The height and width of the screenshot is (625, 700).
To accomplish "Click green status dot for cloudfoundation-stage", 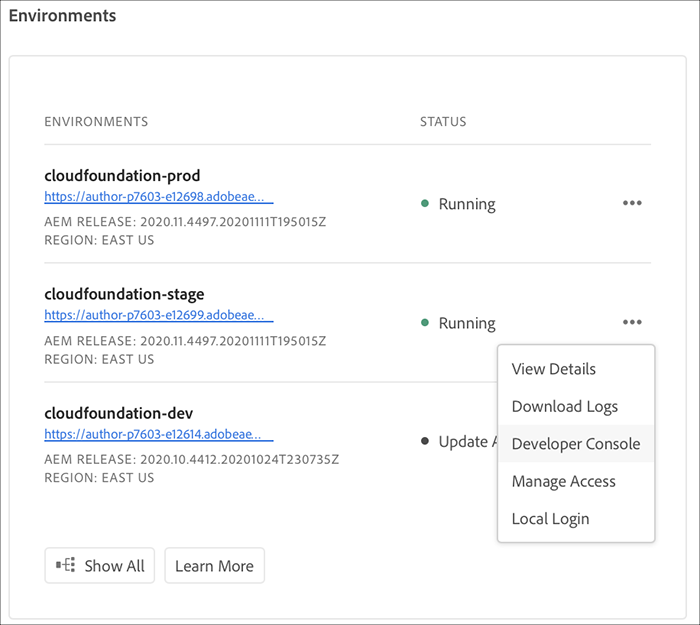I will click(x=425, y=323).
